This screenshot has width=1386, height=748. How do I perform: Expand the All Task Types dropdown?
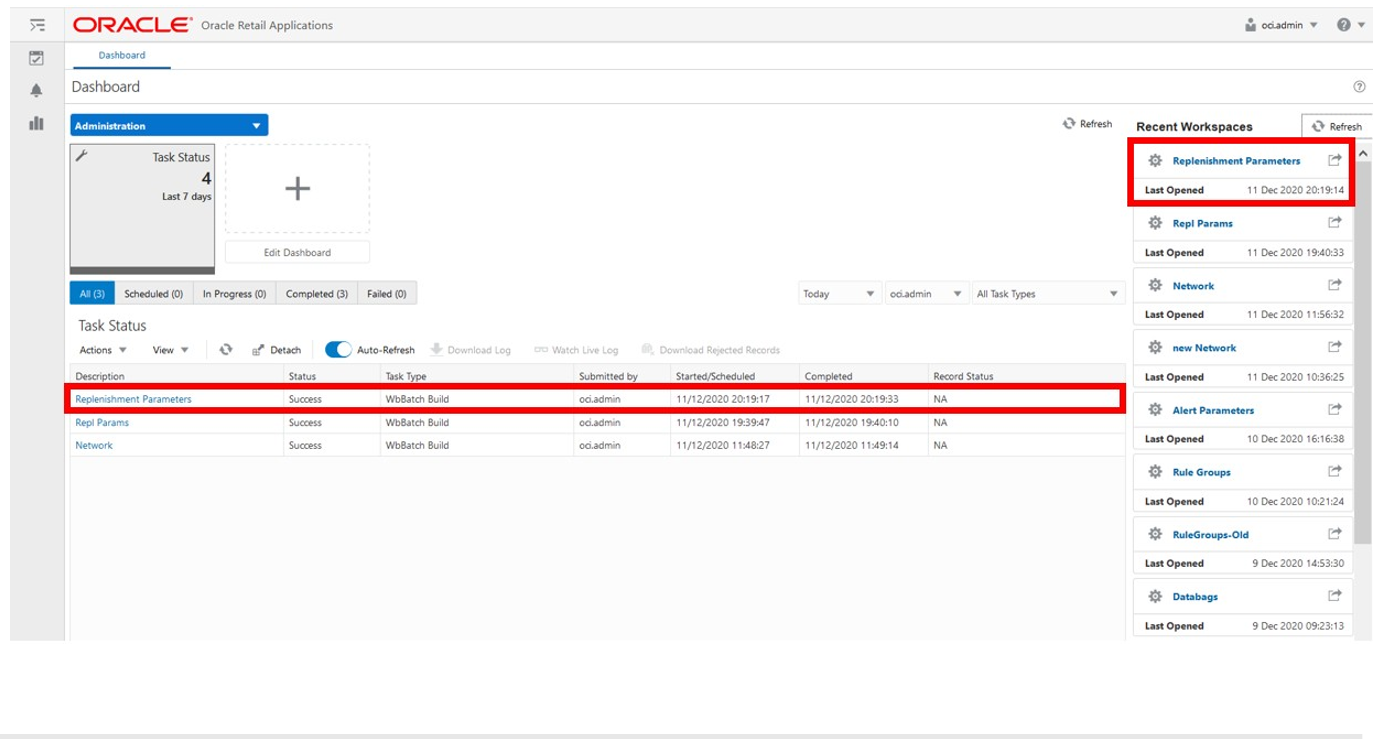pyautogui.click(x=1047, y=294)
